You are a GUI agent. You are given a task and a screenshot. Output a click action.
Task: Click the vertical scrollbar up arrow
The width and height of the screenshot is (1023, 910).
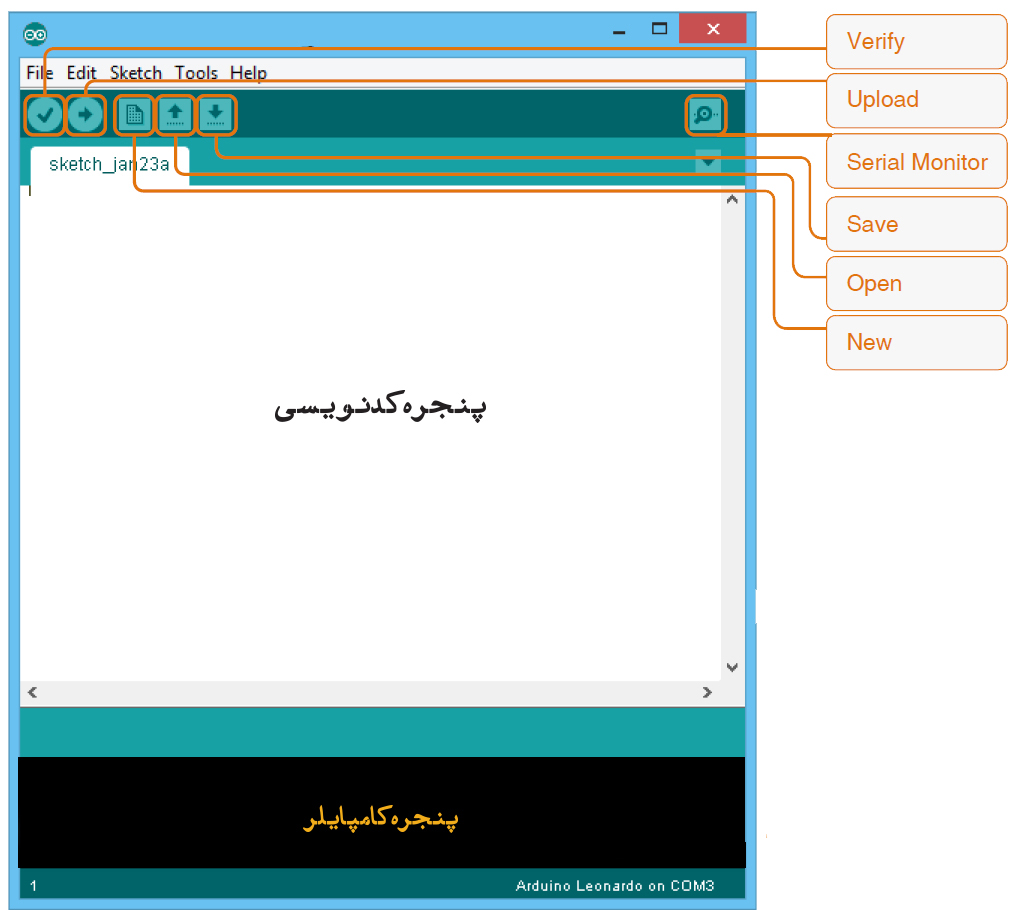[x=732, y=201]
